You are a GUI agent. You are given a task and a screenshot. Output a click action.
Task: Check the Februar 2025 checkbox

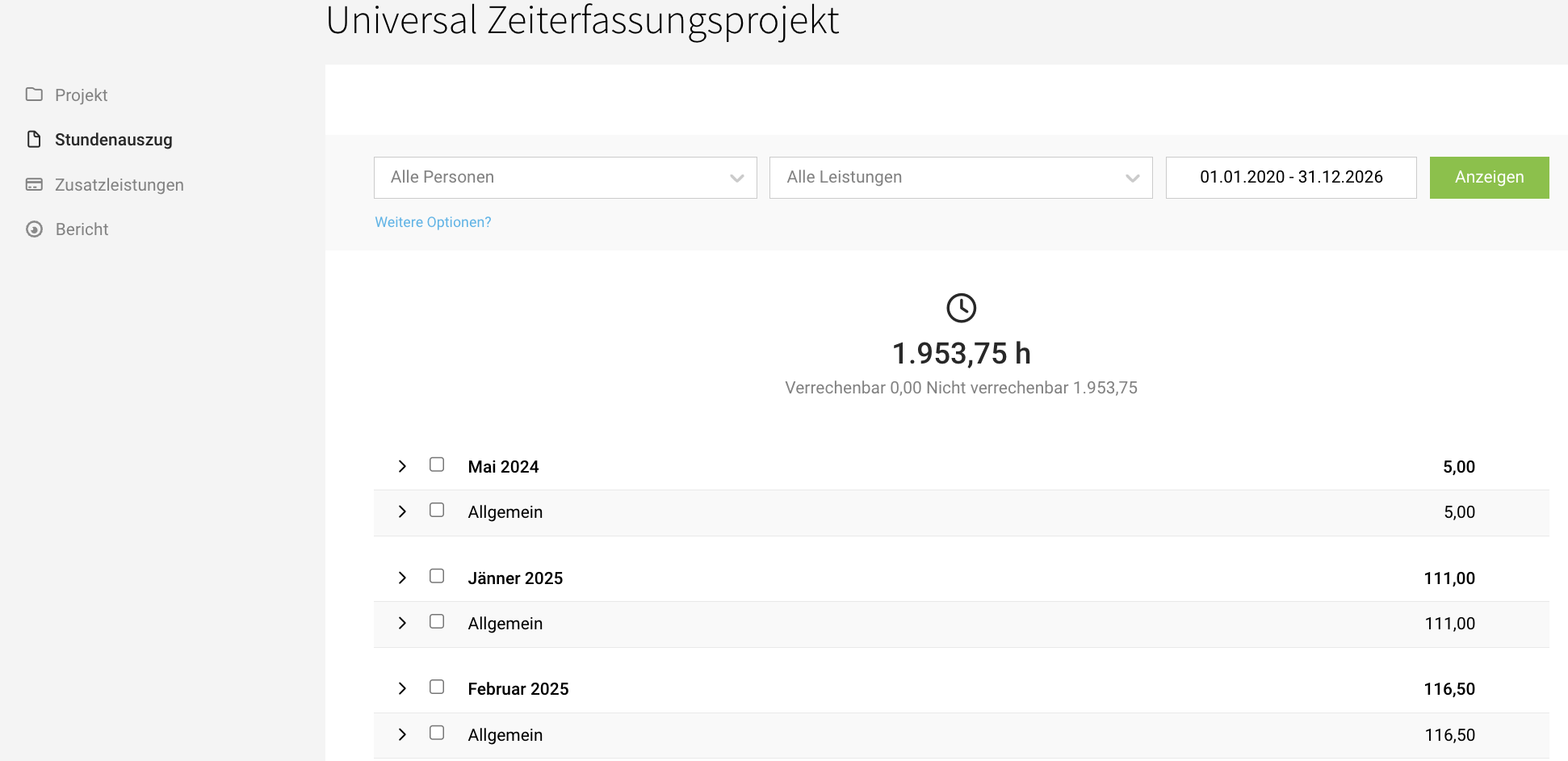click(437, 687)
